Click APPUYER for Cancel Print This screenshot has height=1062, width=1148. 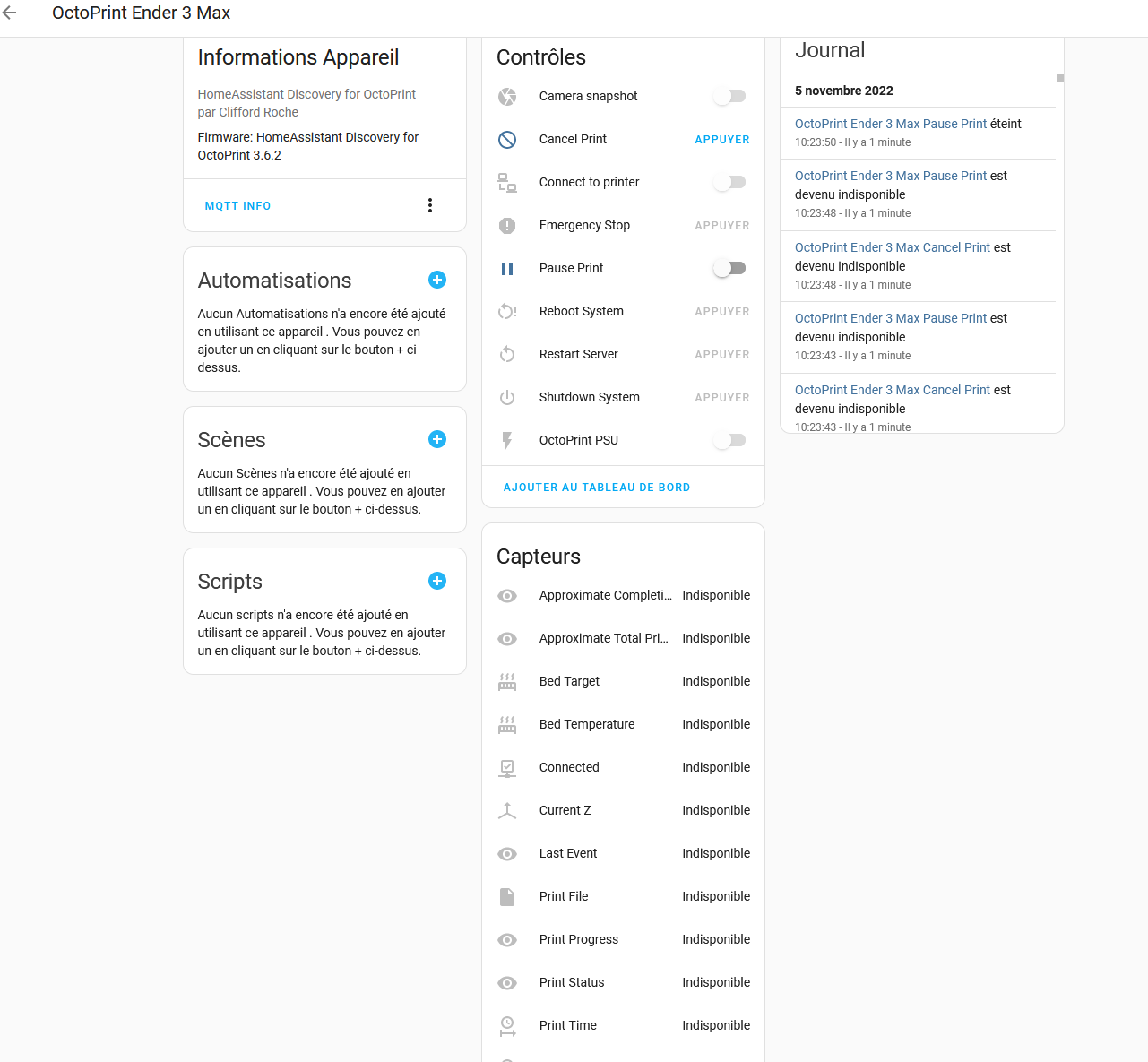coord(722,139)
